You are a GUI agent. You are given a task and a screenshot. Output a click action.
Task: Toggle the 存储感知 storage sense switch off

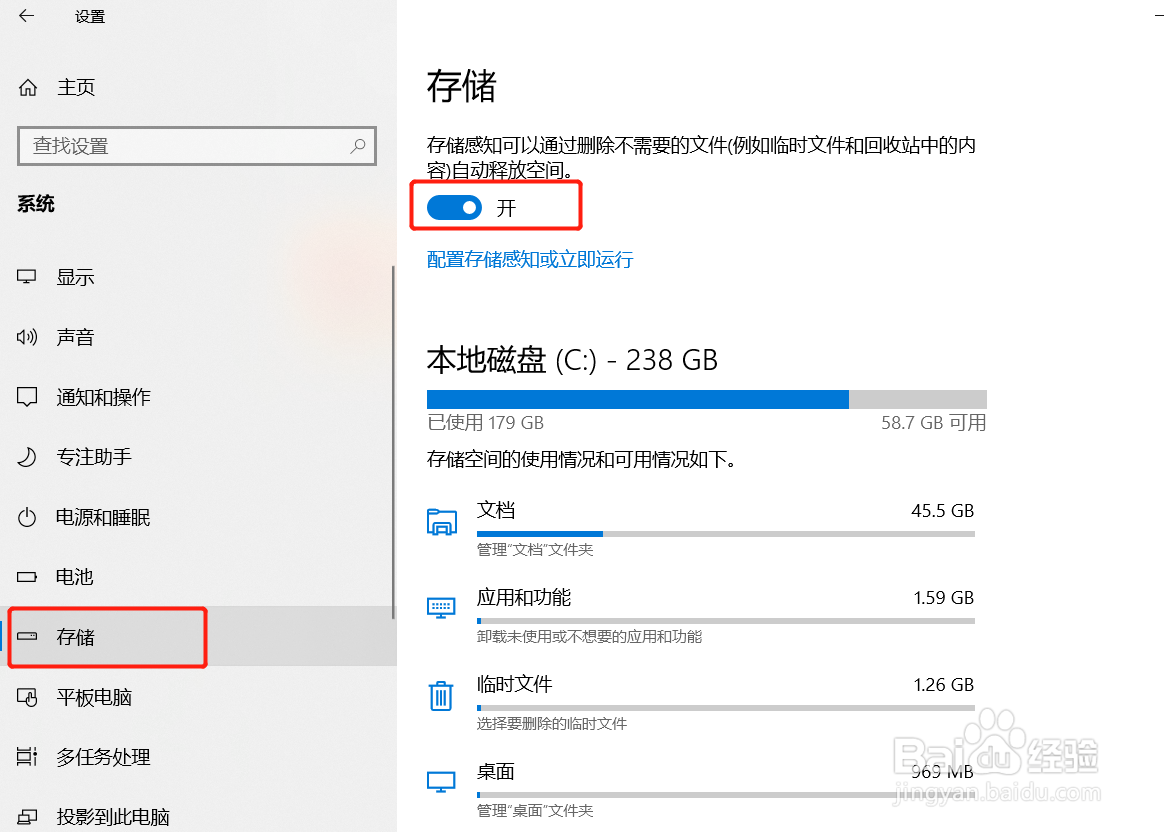click(455, 207)
